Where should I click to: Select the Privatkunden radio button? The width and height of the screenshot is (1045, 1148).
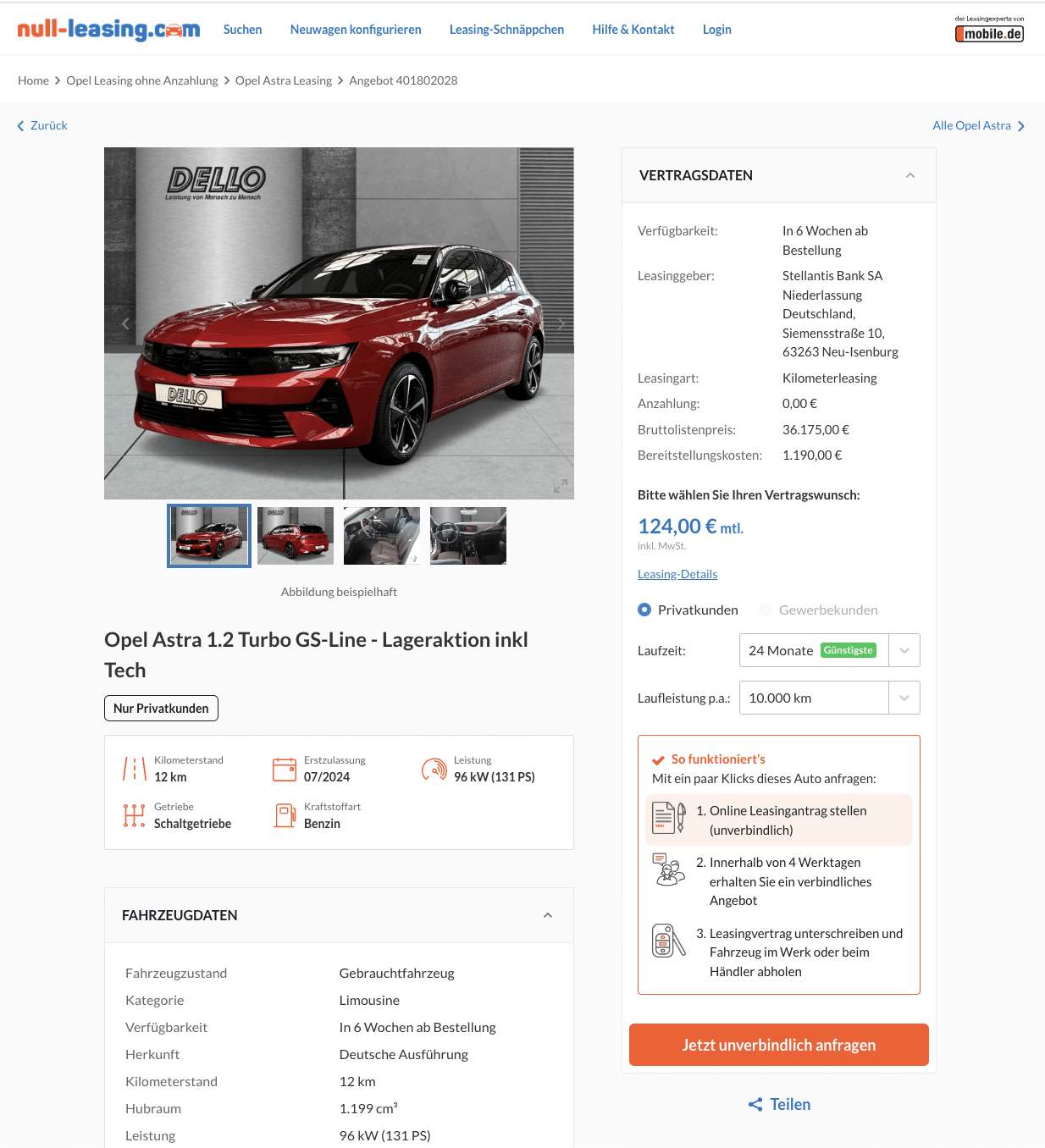click(644, 610)
